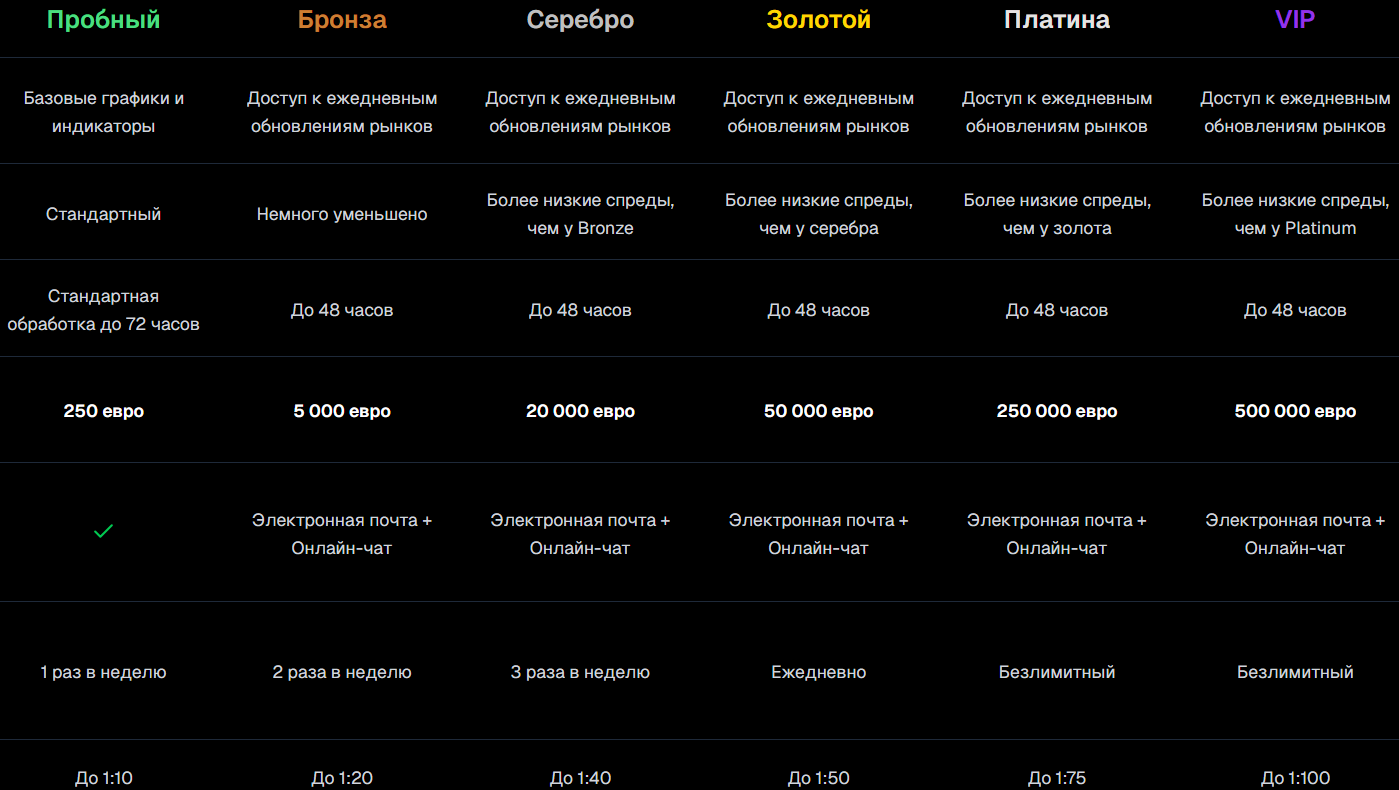Screen dimensions: 1399x790
Task: Click Ежедневно under the Золотой column
Action: click(818, 672)
